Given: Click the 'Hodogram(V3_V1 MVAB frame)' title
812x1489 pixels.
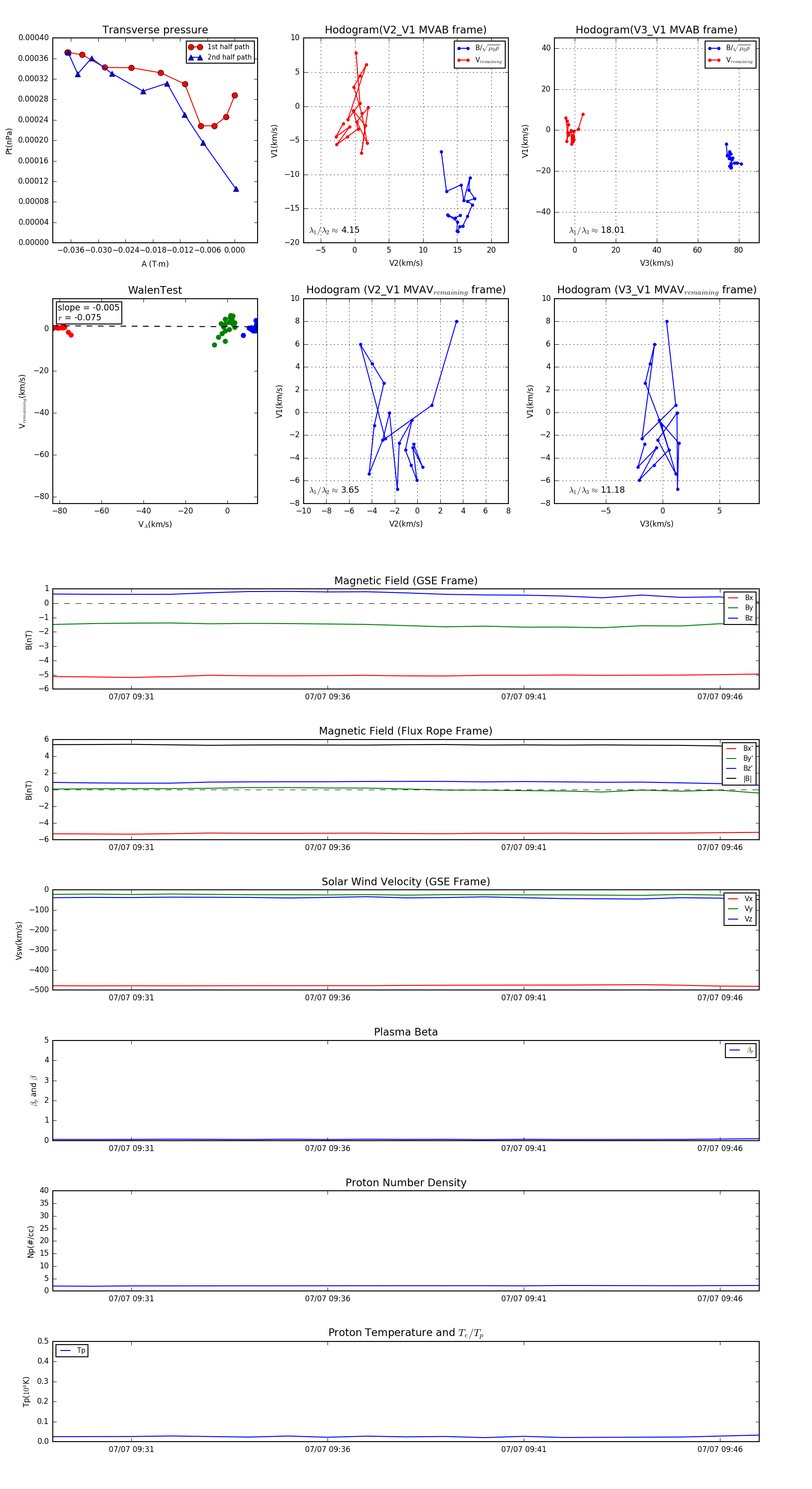Looking at the screenshot, I should [x=656, y=30].
